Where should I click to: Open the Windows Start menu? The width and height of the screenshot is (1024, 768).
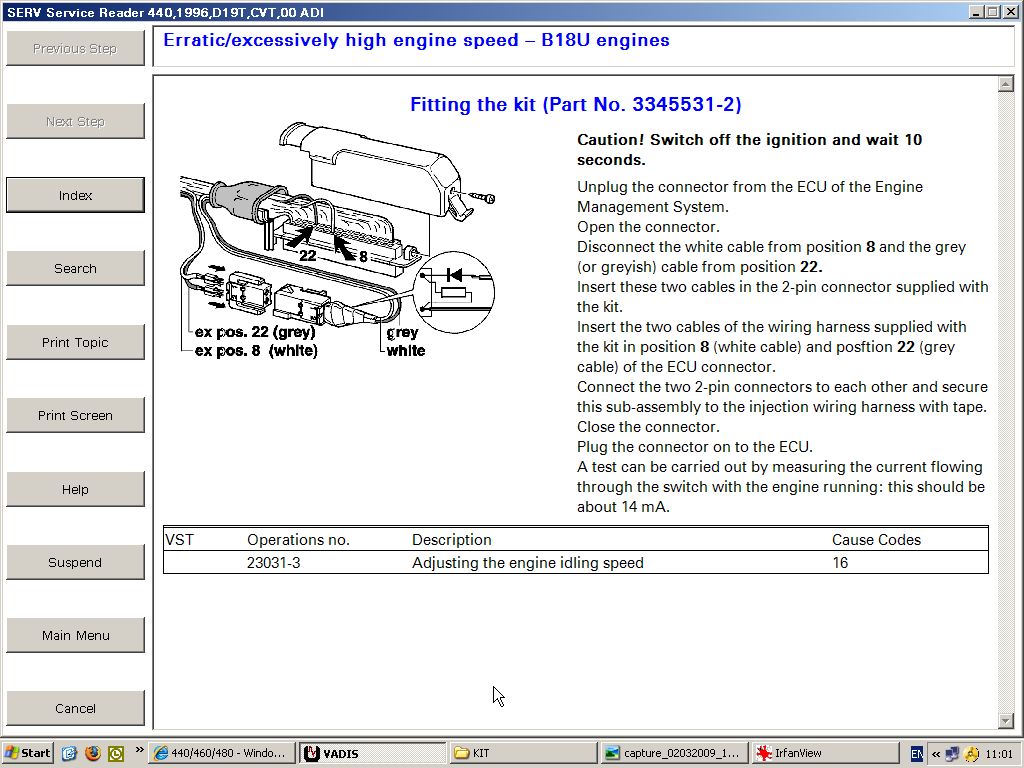27,753
